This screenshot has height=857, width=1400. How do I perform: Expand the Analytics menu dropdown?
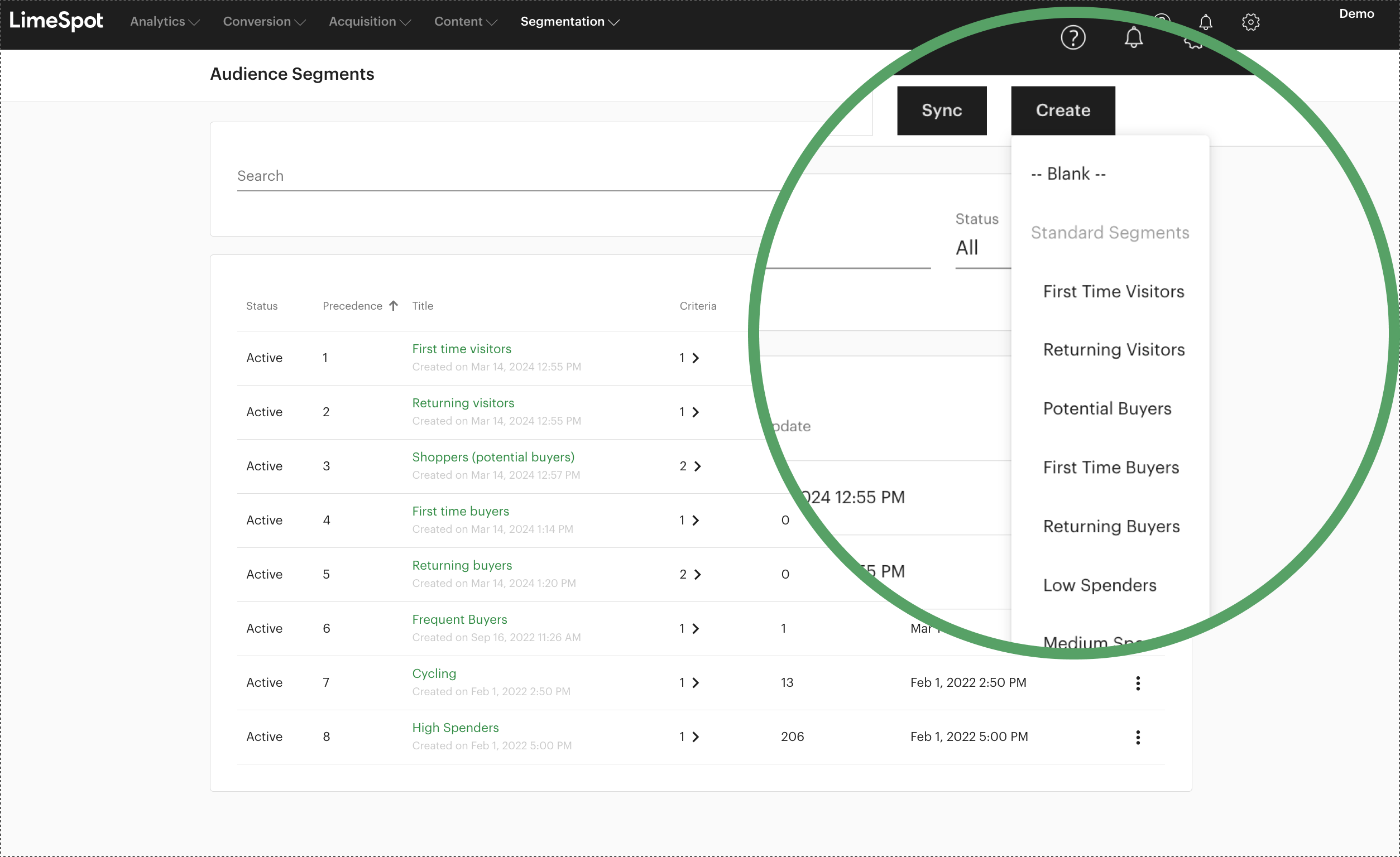click(x=164, y=22)
